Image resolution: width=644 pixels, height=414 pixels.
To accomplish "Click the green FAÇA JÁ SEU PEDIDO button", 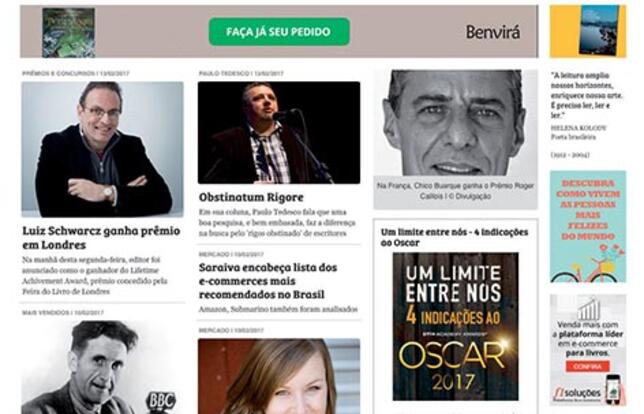I will point(279,32).
